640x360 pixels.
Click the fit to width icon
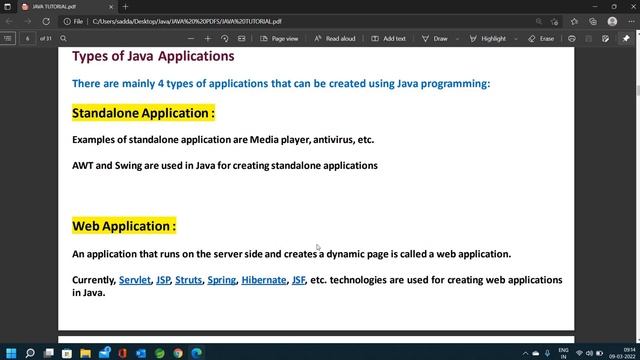[242, 38]
